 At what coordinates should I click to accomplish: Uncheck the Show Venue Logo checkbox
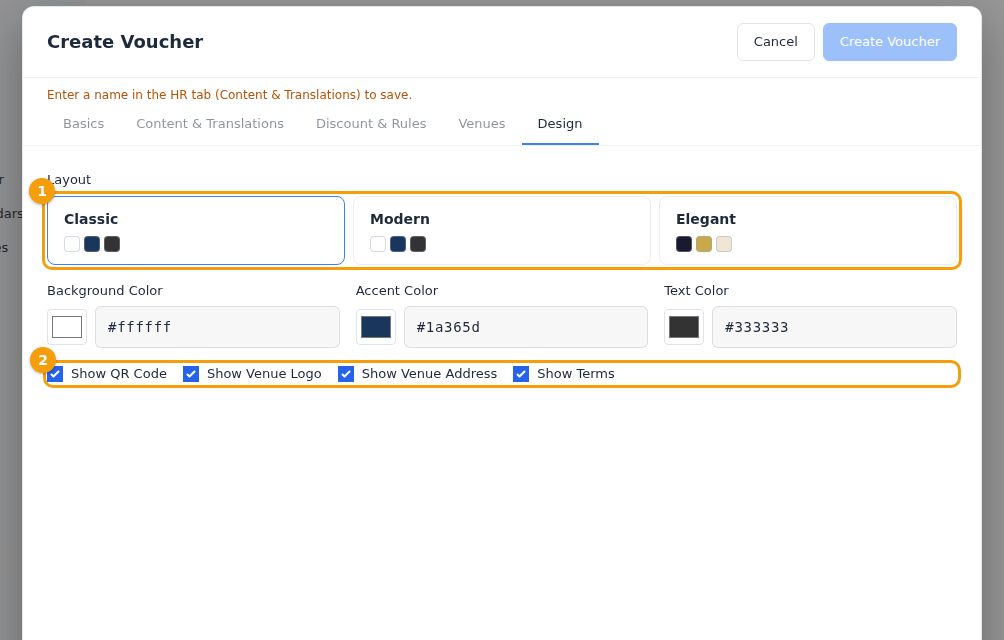pos(191,374)
